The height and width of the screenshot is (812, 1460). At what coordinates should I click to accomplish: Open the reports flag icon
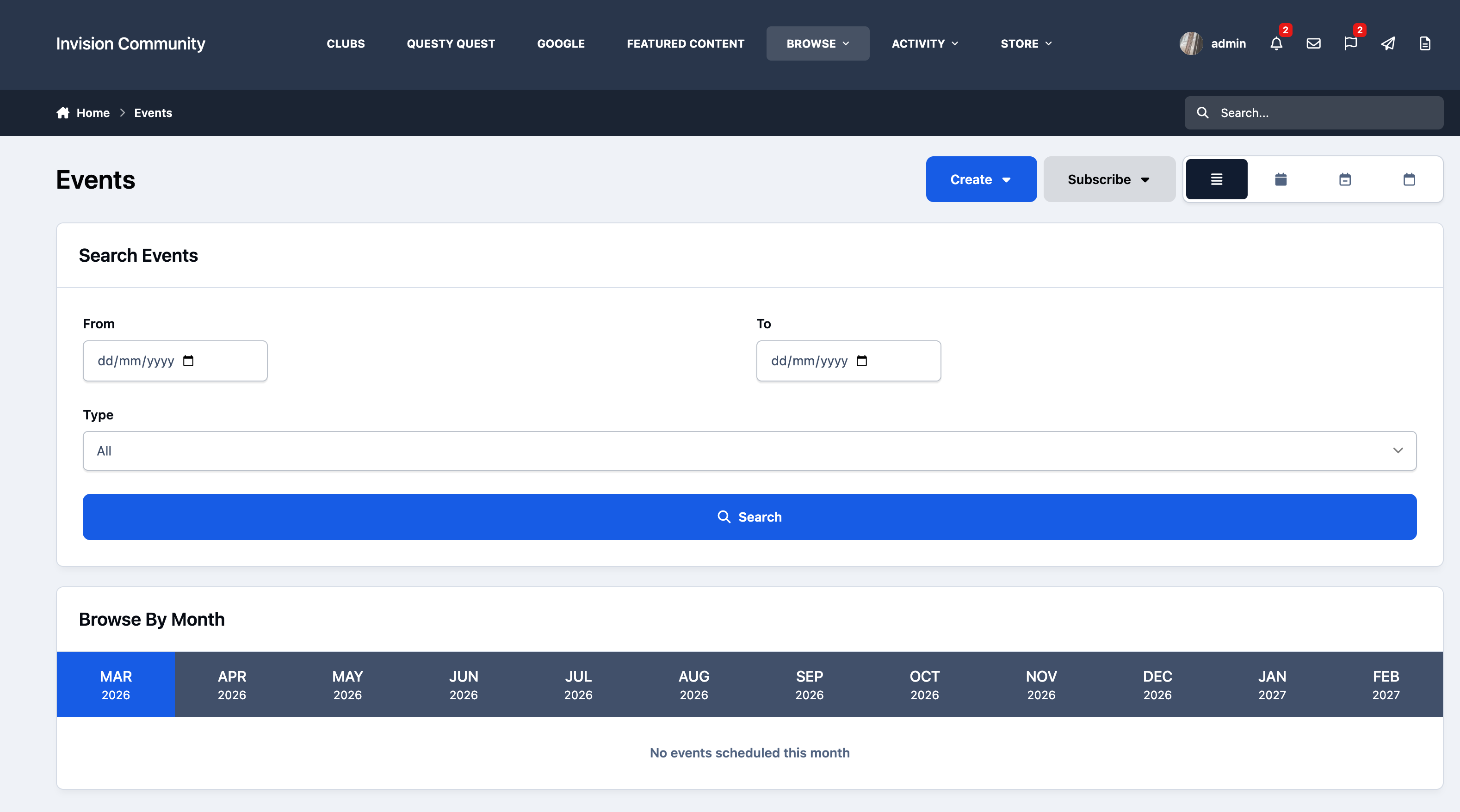pyautogui.click(x=1351, y=43)
